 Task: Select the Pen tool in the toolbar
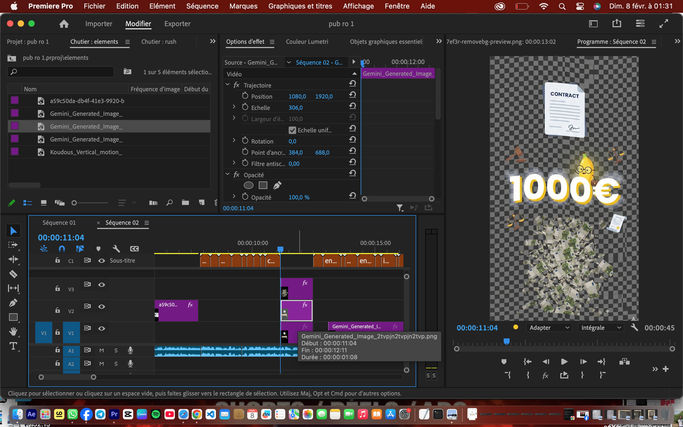[13, 302]
